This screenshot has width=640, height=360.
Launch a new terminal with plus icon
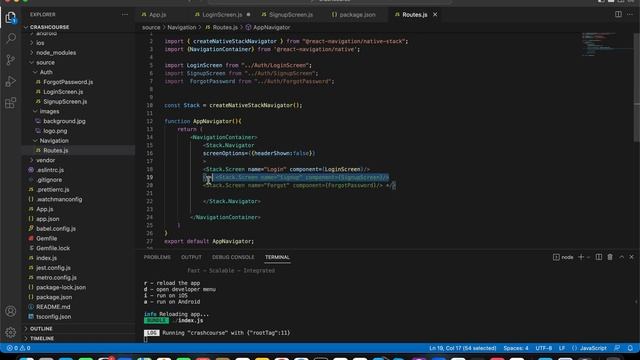581,257
